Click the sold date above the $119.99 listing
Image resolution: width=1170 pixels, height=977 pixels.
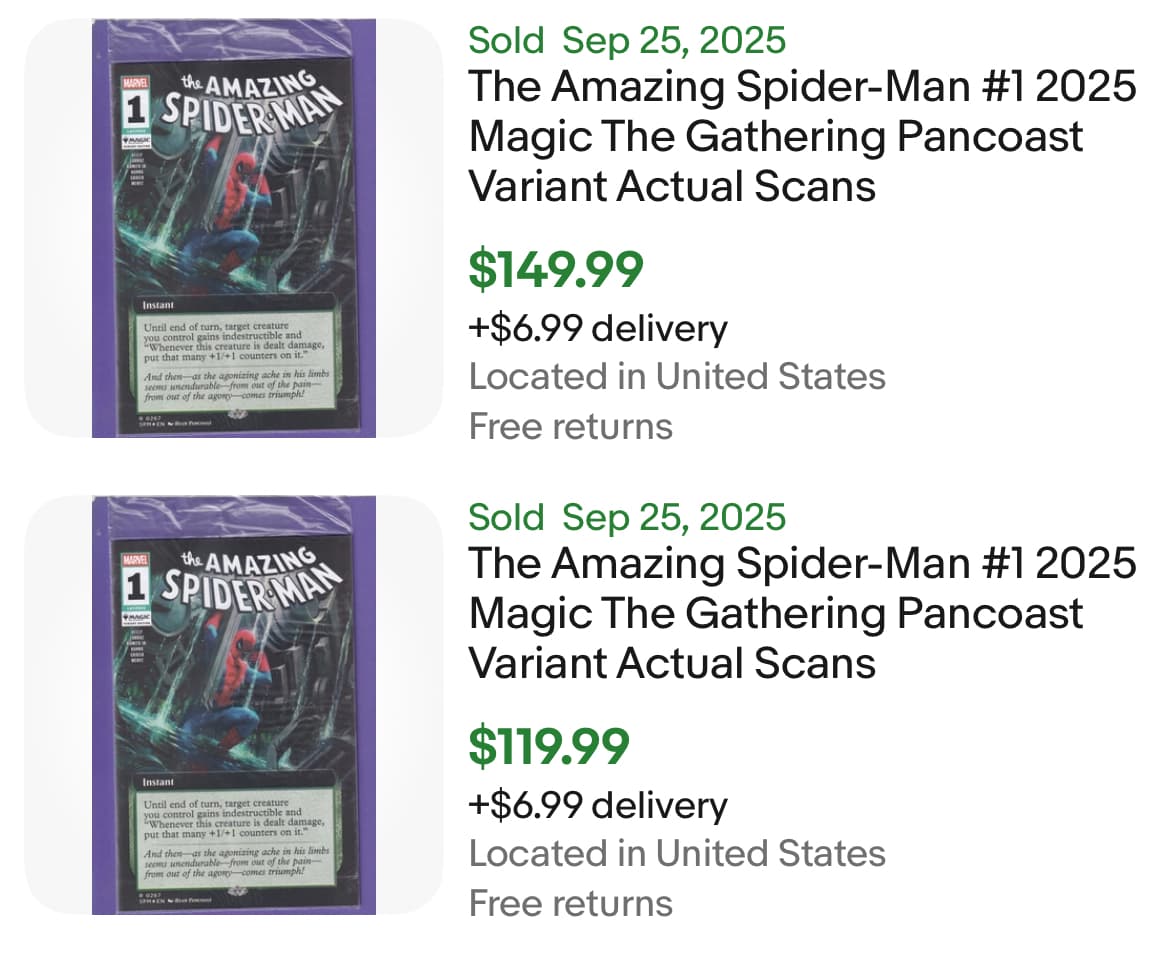(627, 517)
